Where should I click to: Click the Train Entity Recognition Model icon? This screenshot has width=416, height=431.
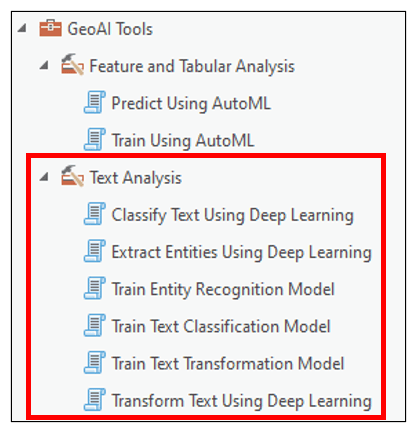click(95, 288)
